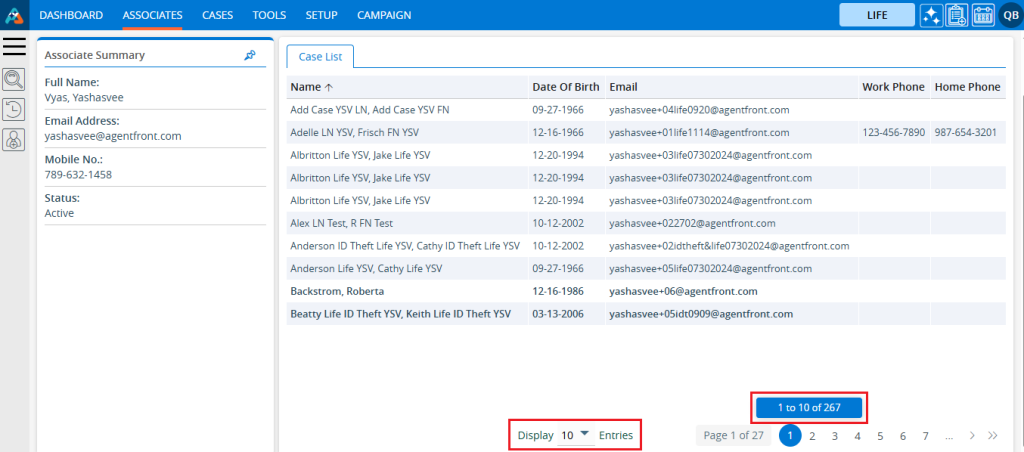Click the LIFE button in header
1024x452 pixels.
(x=876, y=15)
